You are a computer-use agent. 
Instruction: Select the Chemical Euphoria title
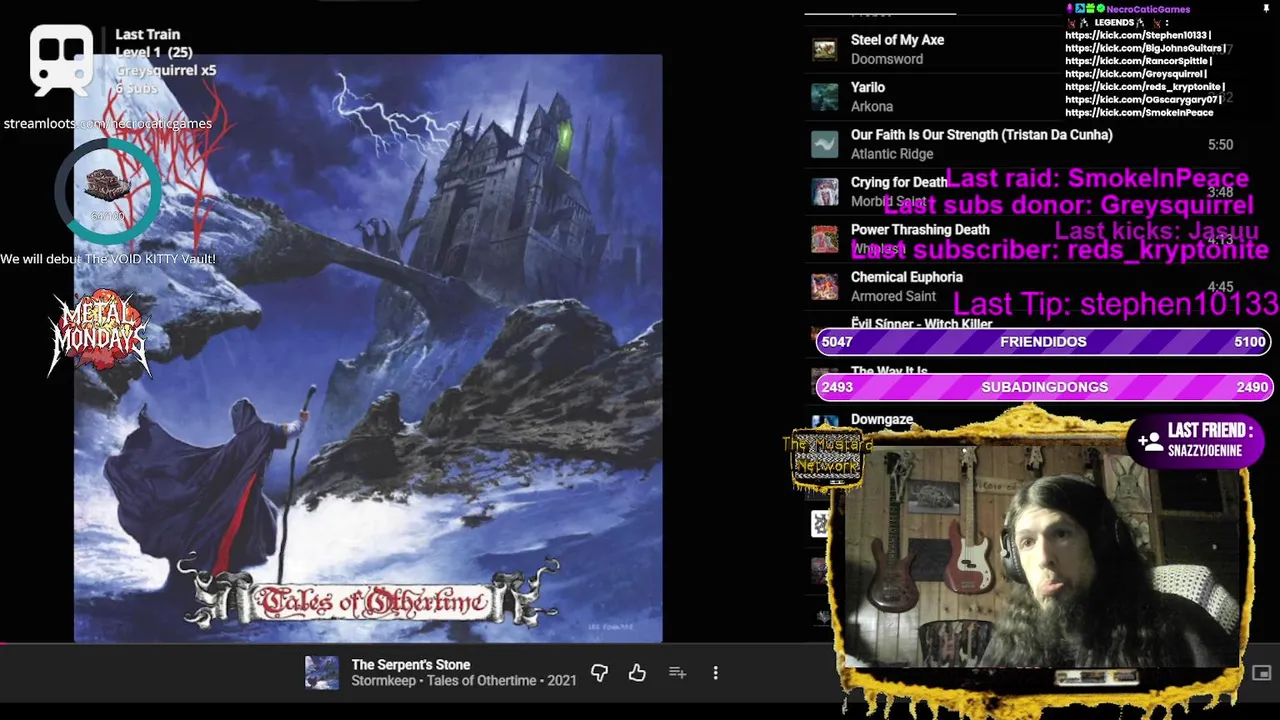(x=907, y=277)
